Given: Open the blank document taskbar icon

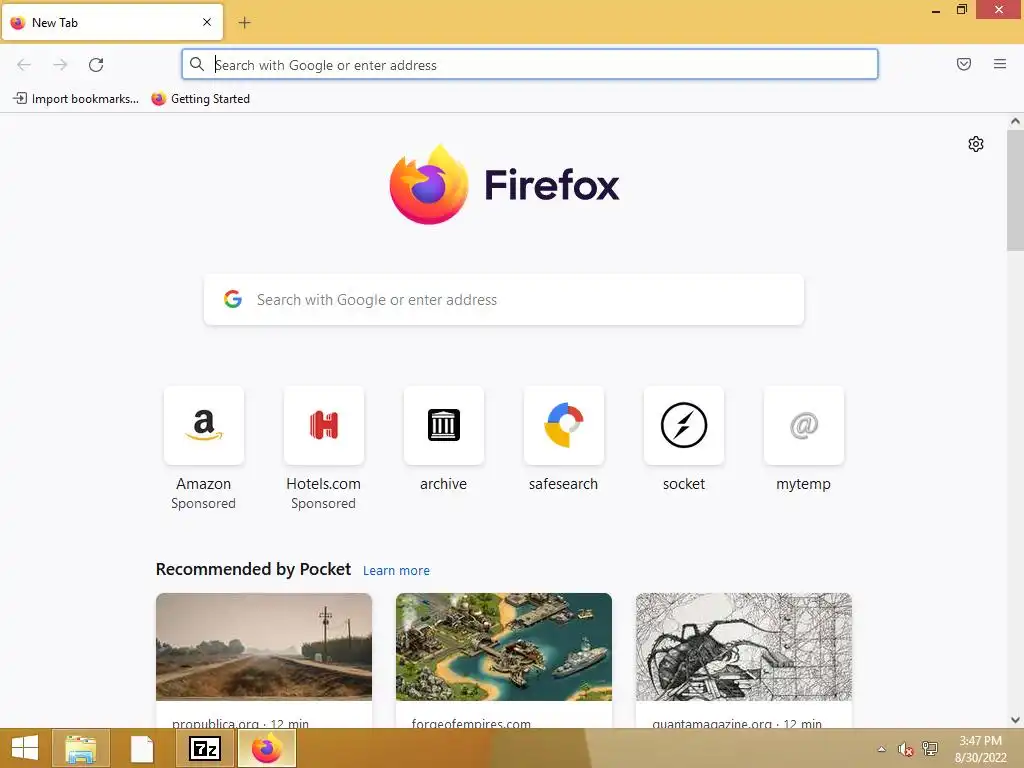Looking at the screenshot, I should pyautogui.click(x=142, y=748).
